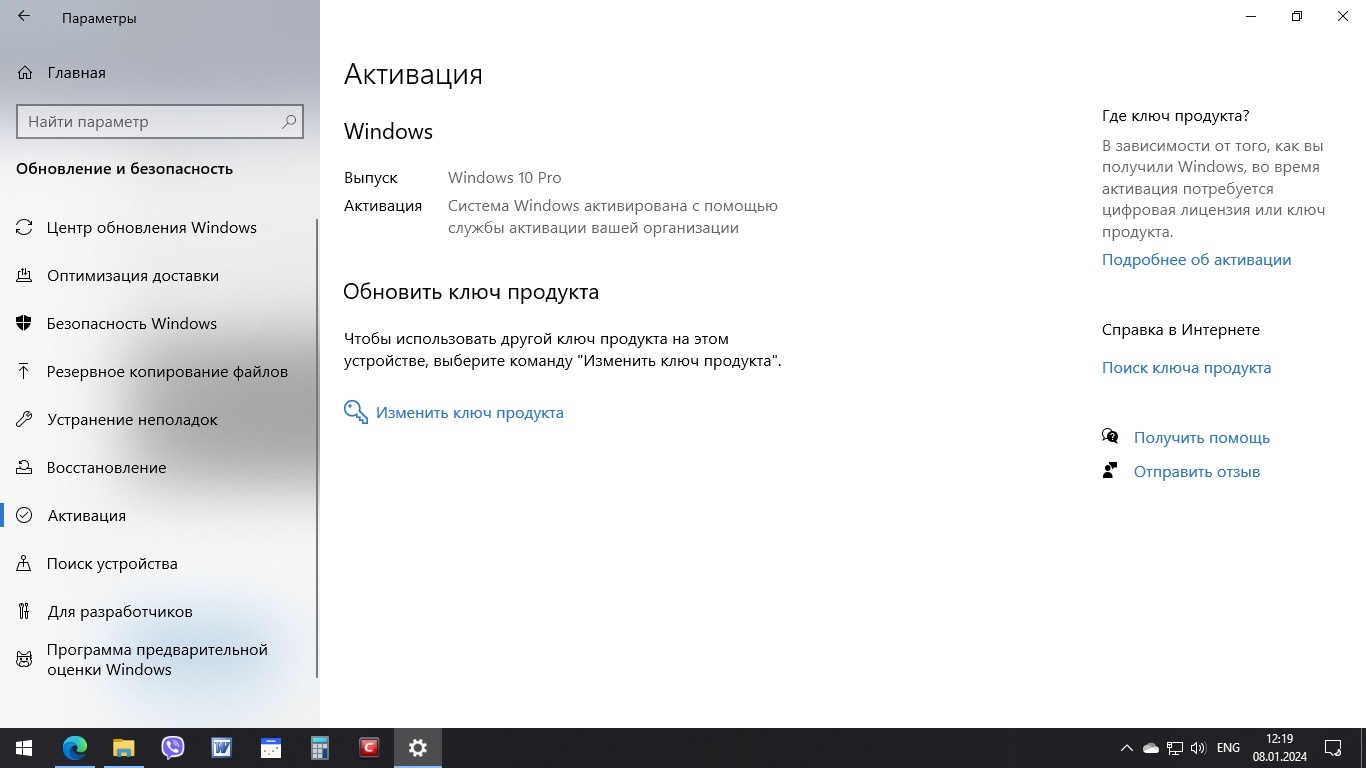Click the search magnifier icon

click(x=289, y=121)
